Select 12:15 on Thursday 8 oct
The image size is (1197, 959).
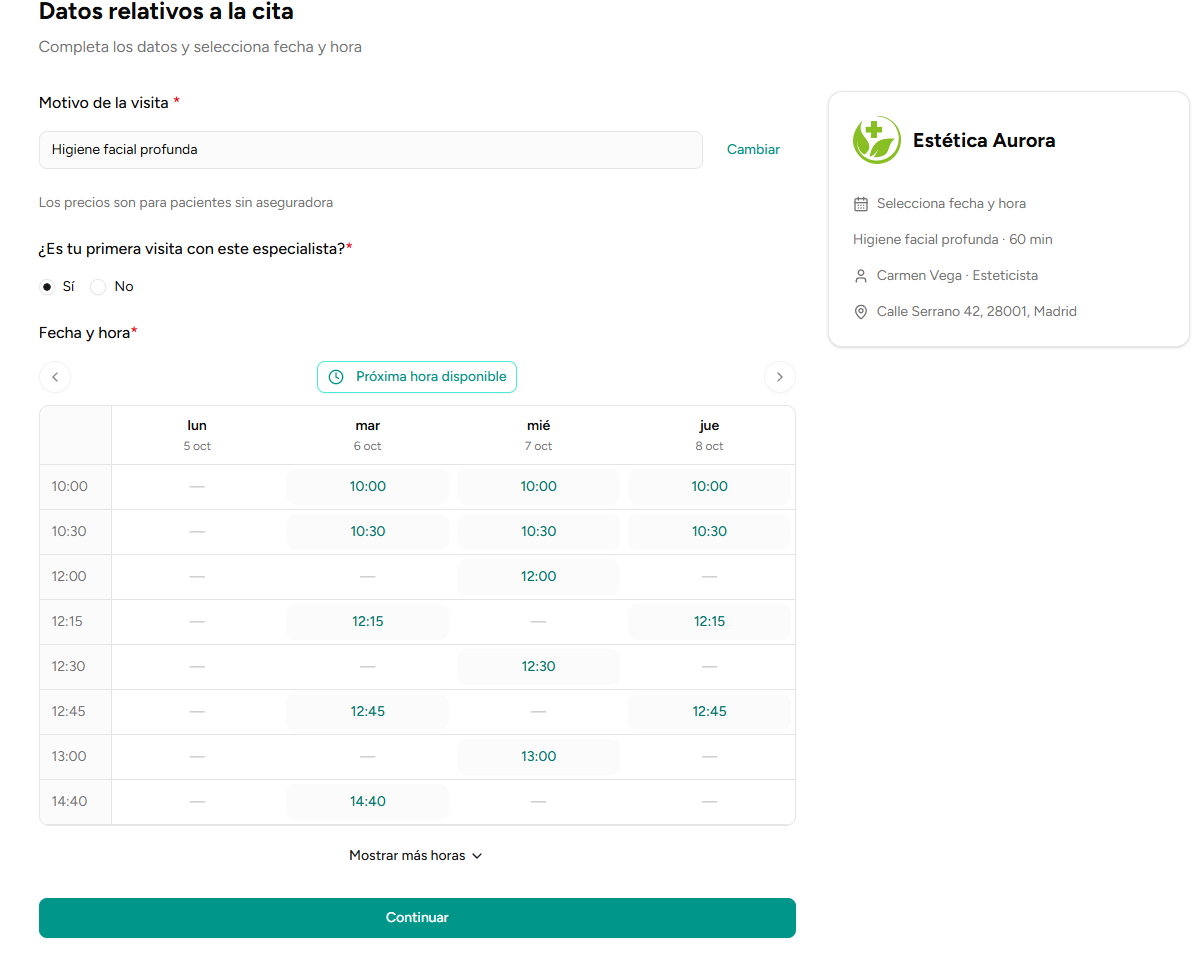coord(709,622)
